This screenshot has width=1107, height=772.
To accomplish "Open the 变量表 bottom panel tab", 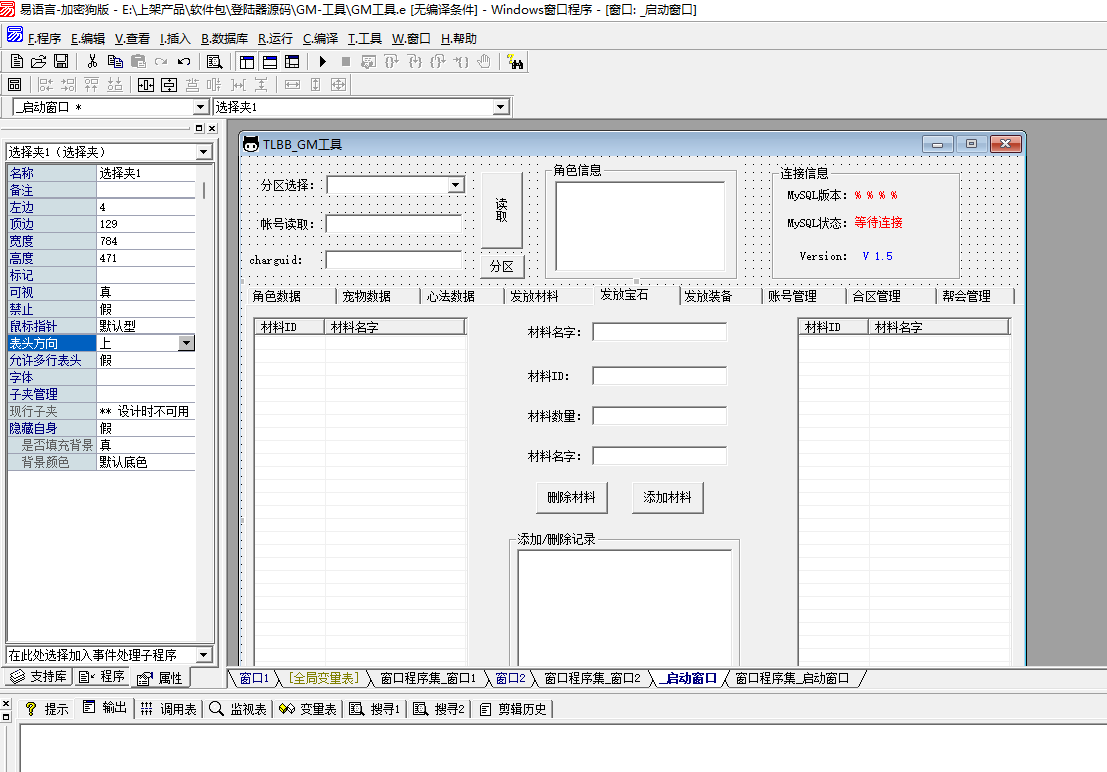I will [310, 709].
